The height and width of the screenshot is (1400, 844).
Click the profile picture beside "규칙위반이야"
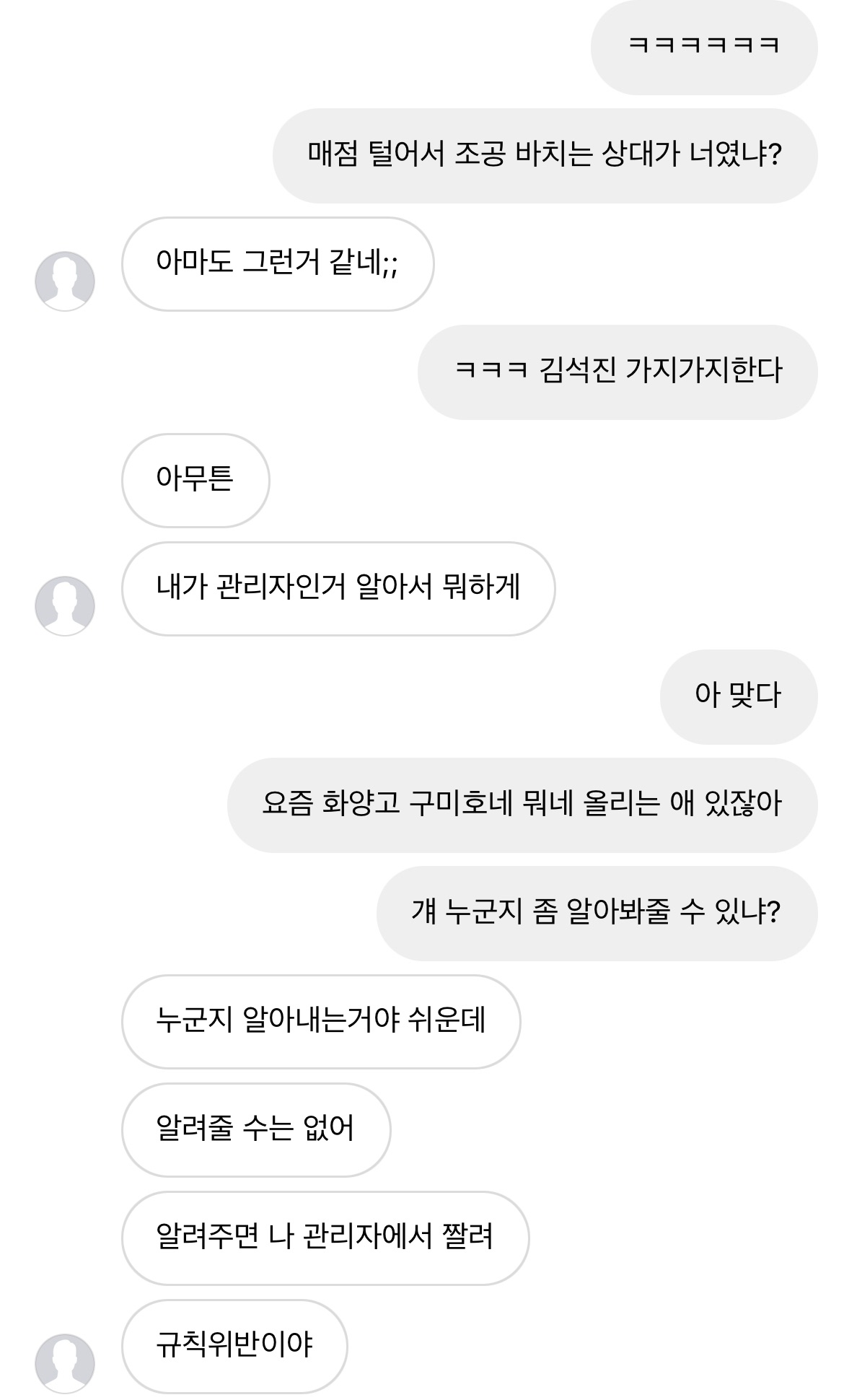click(x=65, y=1363)
